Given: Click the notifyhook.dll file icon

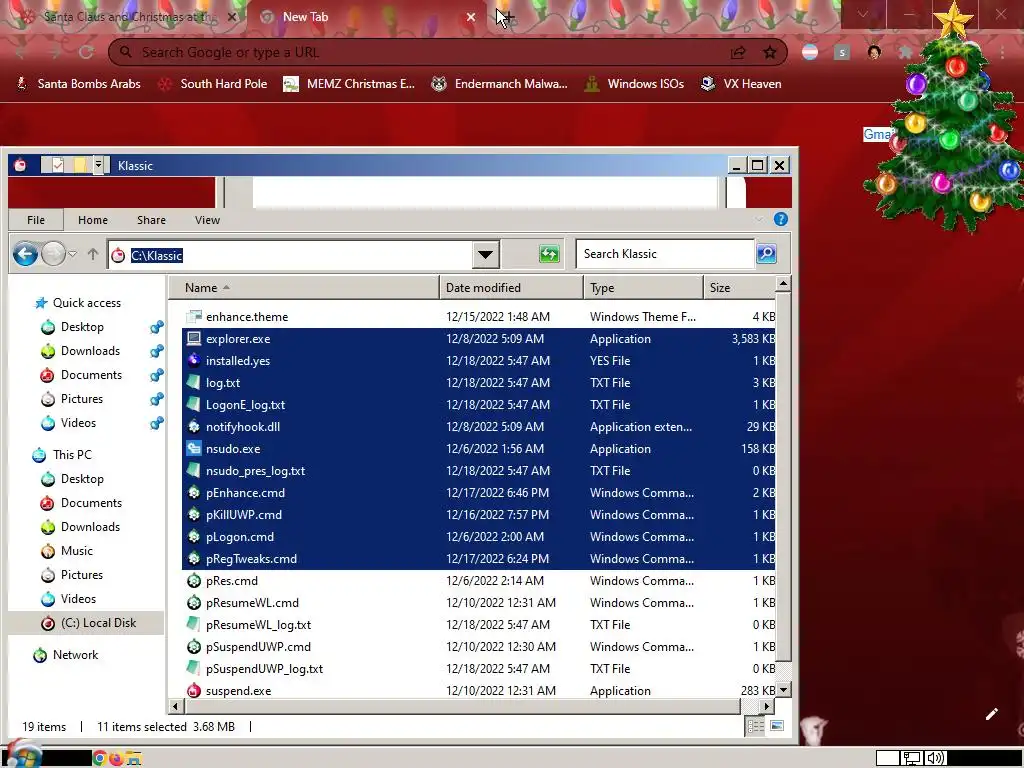Looking at the screenshot, I should click(x=193, y=426).
